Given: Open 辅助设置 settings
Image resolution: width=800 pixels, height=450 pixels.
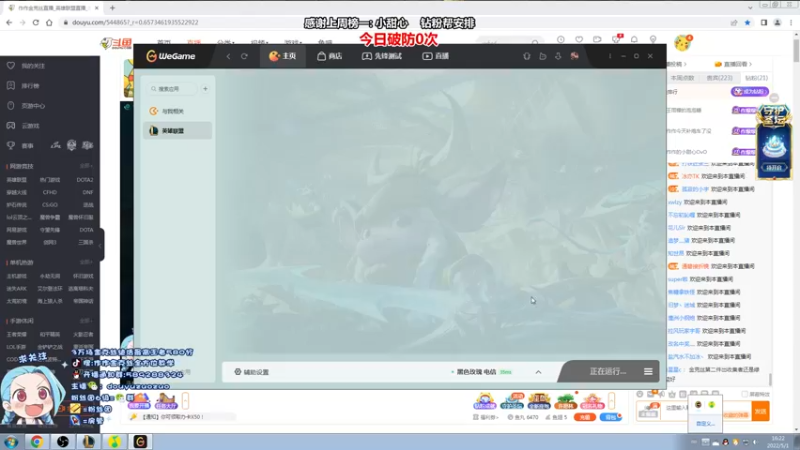Looking at the screenshot, I should (252, 372).
